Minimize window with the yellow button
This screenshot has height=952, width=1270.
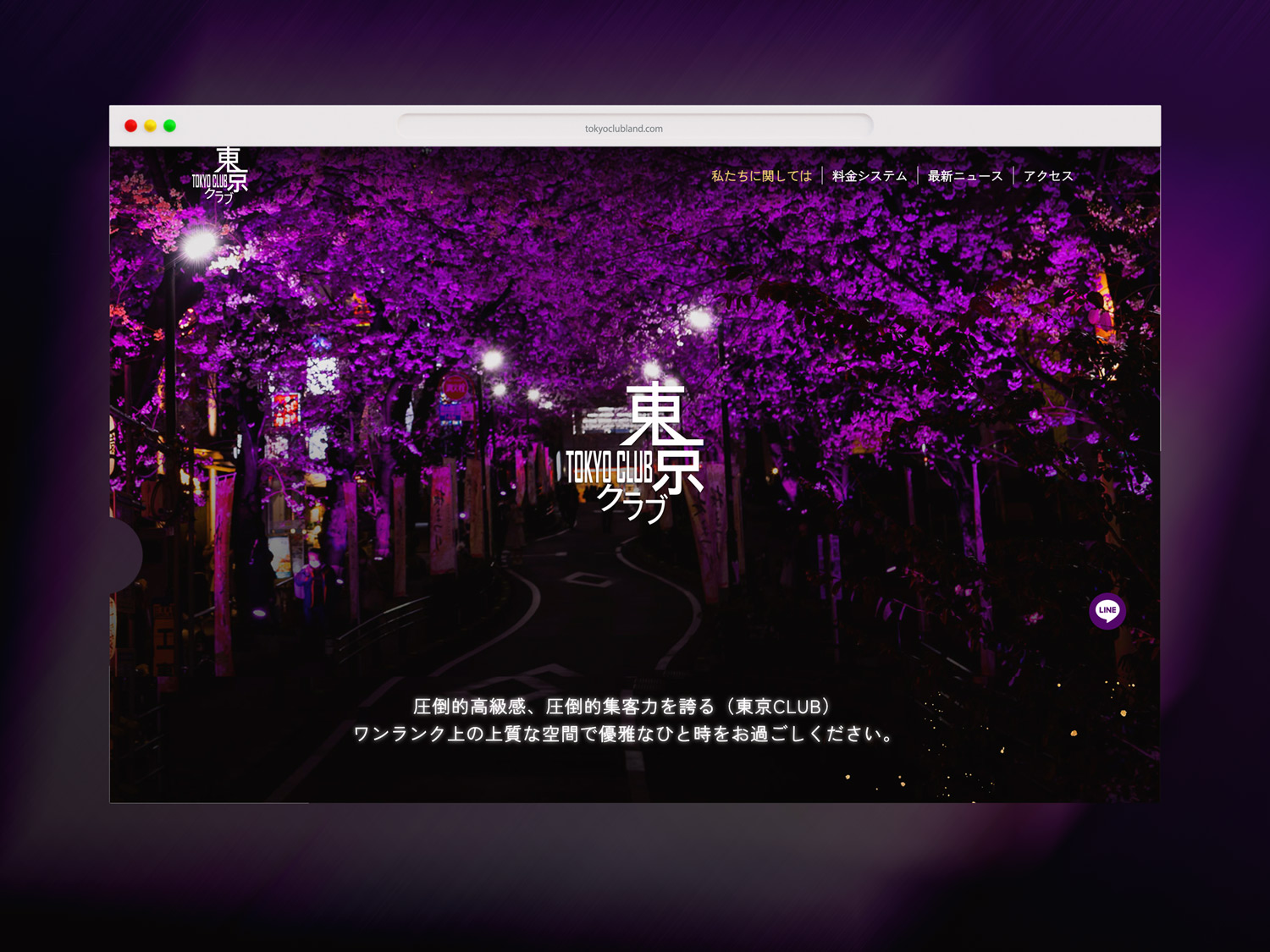pyautogui.click(x=150, y=126)
